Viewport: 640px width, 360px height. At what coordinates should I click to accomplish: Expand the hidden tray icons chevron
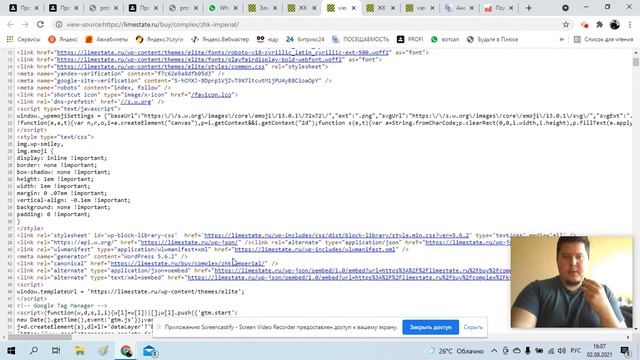494,351
